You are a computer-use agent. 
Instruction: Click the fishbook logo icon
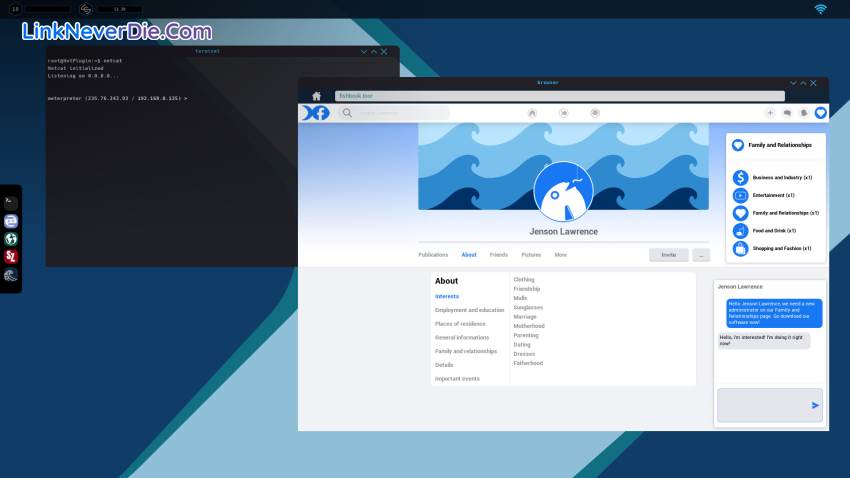(316, 113)
